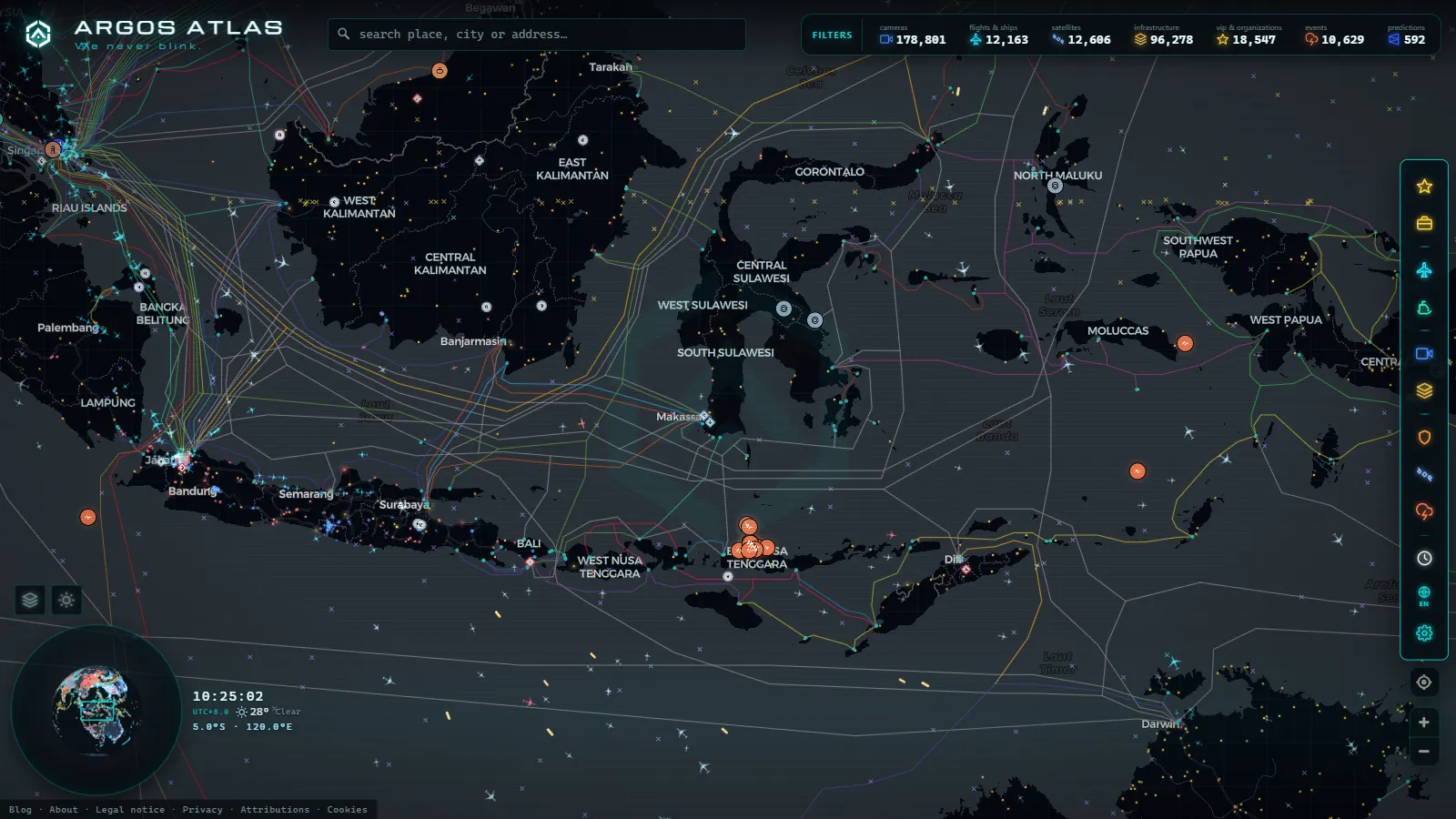Image resolution: width=1456 pixels, height=819 pixels.
Task: Select the video camera icon in sidebar
Action: 1424,353
